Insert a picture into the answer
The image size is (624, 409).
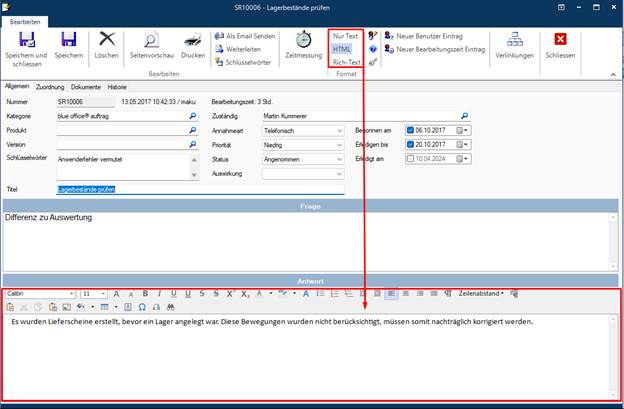pyautogui.click(x=66, y=307)
